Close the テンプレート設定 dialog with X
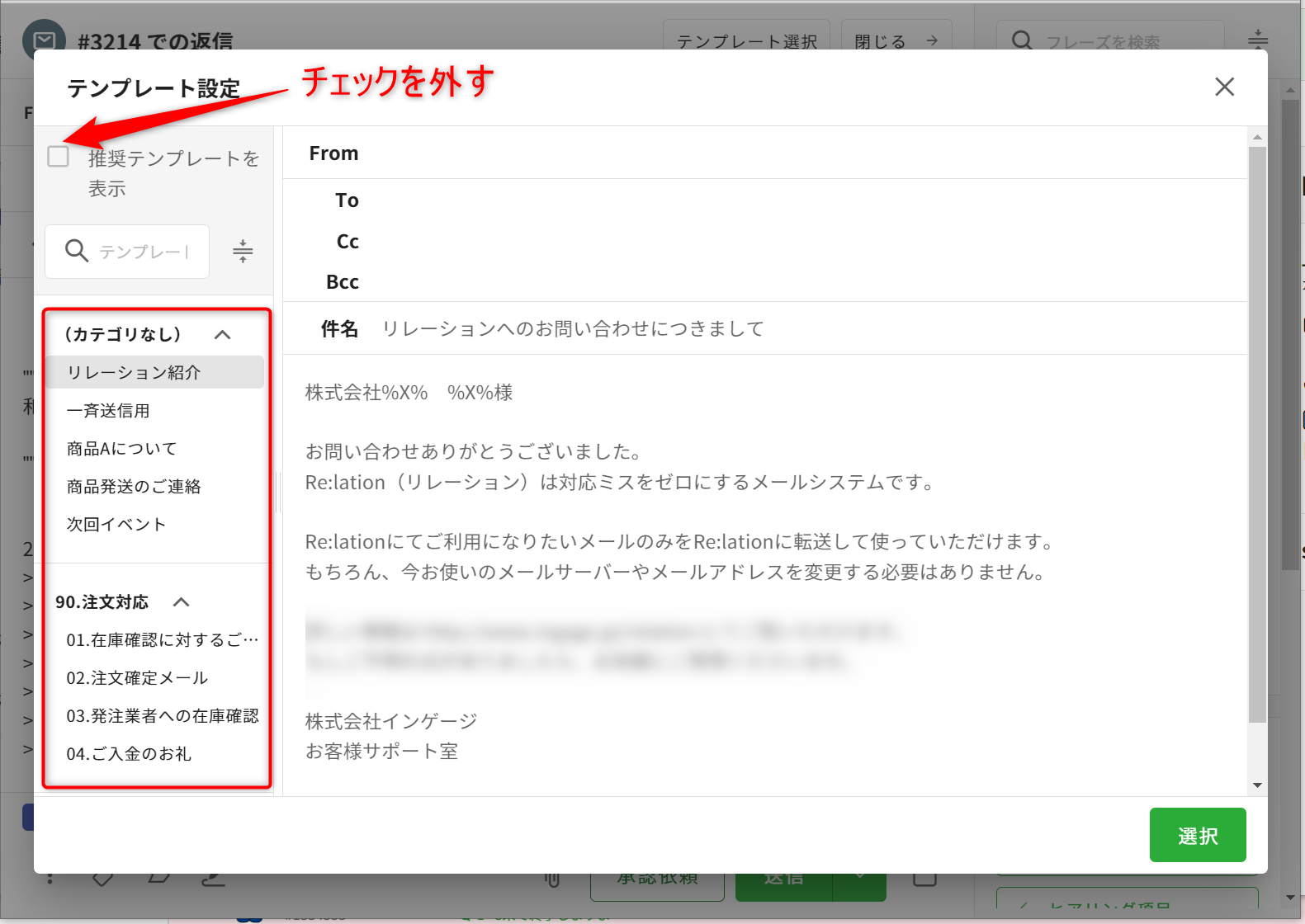1305x924 pixels. [x=1224, y=87]
